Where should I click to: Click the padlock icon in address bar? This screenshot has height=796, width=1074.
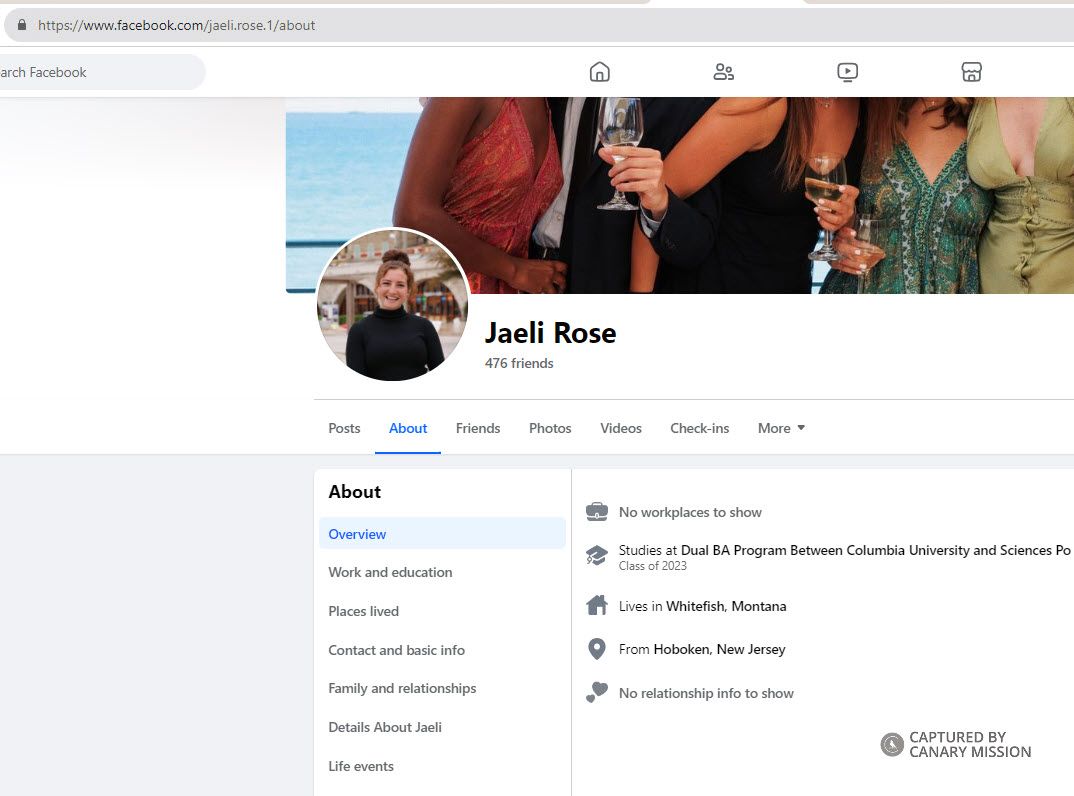22,25
